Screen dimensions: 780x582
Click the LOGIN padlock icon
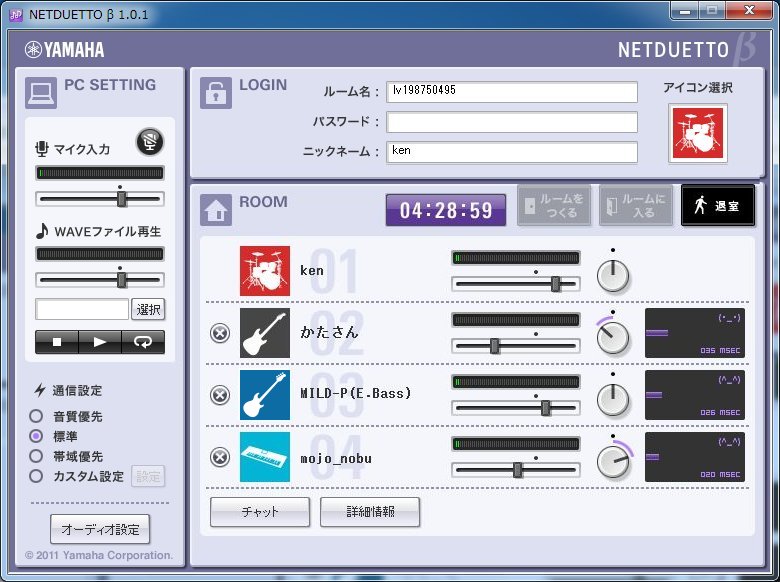tap(216, 93)
